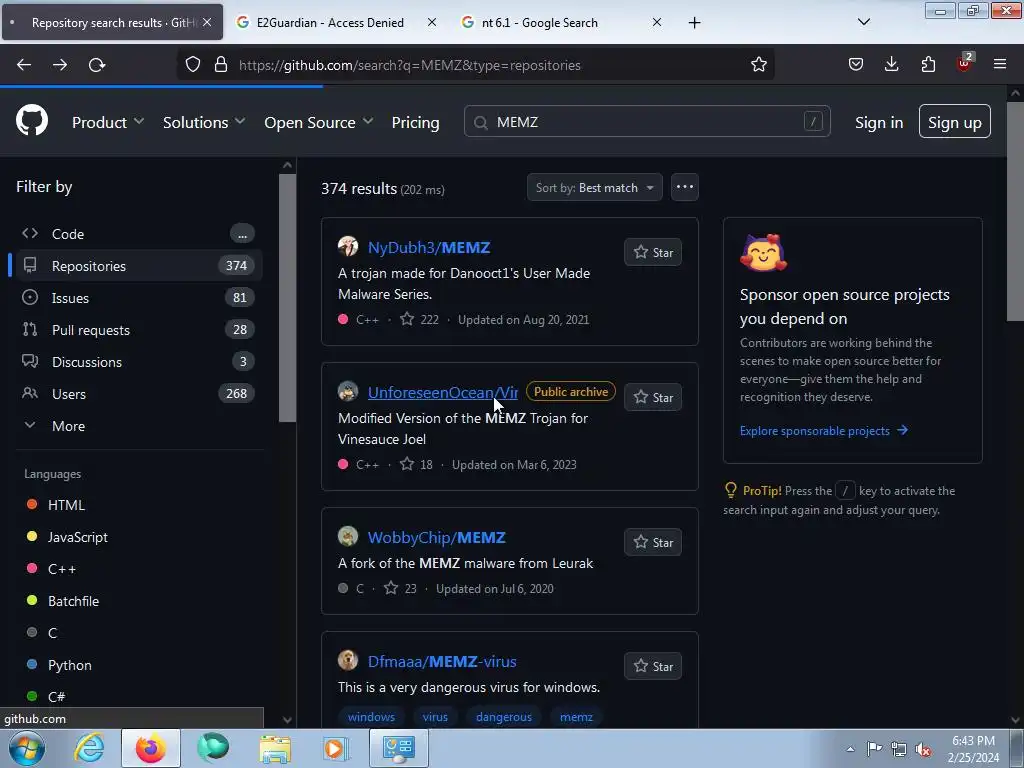Click the GitHub logo home icon

click(32, 121)
